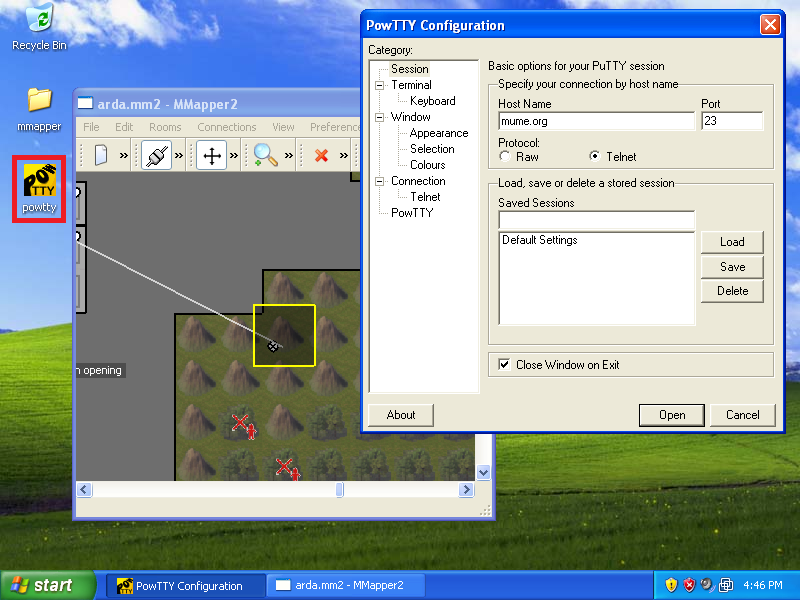Open the Preferences menu in MMapper2
The image size is (800, 600).
(x=334, y=127)
